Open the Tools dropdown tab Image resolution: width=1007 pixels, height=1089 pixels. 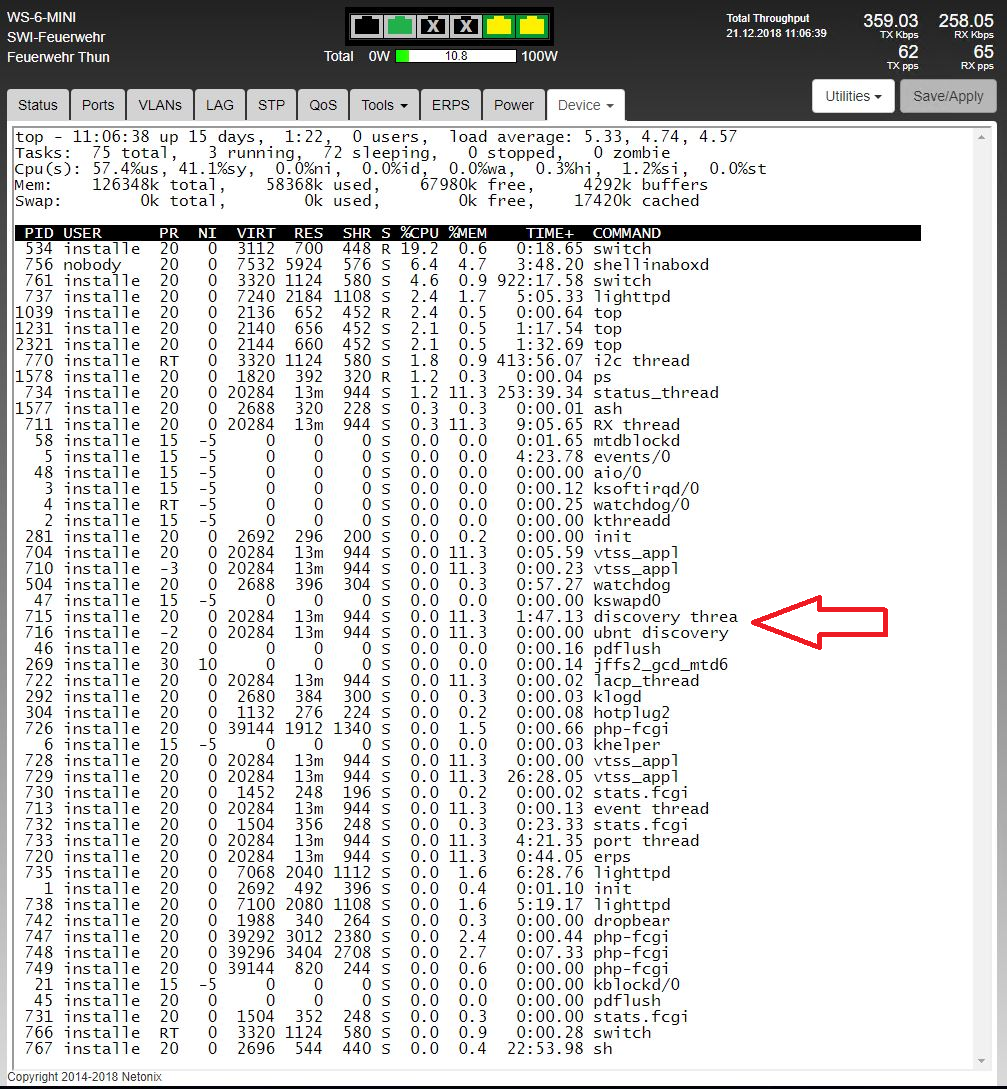coord(385,105)
